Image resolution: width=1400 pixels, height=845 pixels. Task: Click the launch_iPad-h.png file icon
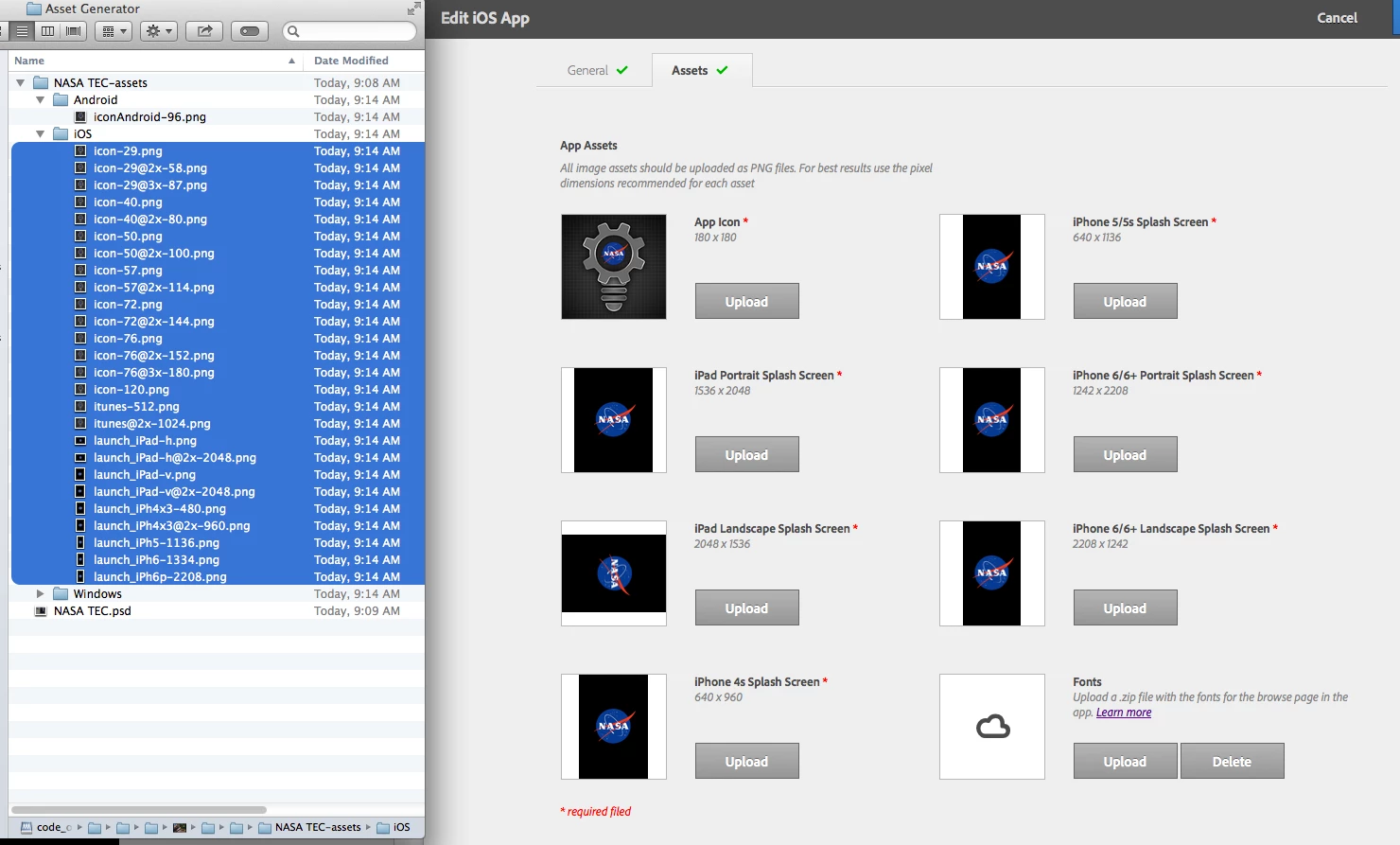click(80, 440)
